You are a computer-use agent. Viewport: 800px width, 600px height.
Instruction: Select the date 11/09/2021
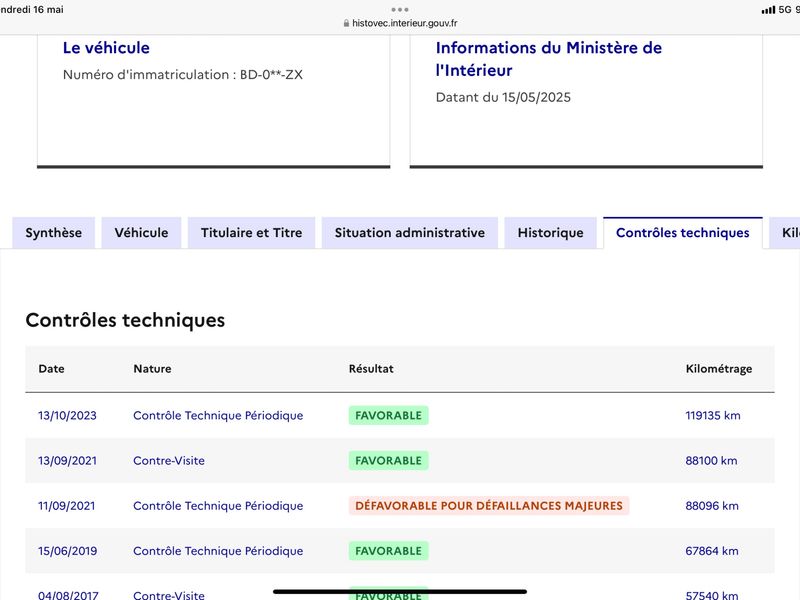point(66,506)
